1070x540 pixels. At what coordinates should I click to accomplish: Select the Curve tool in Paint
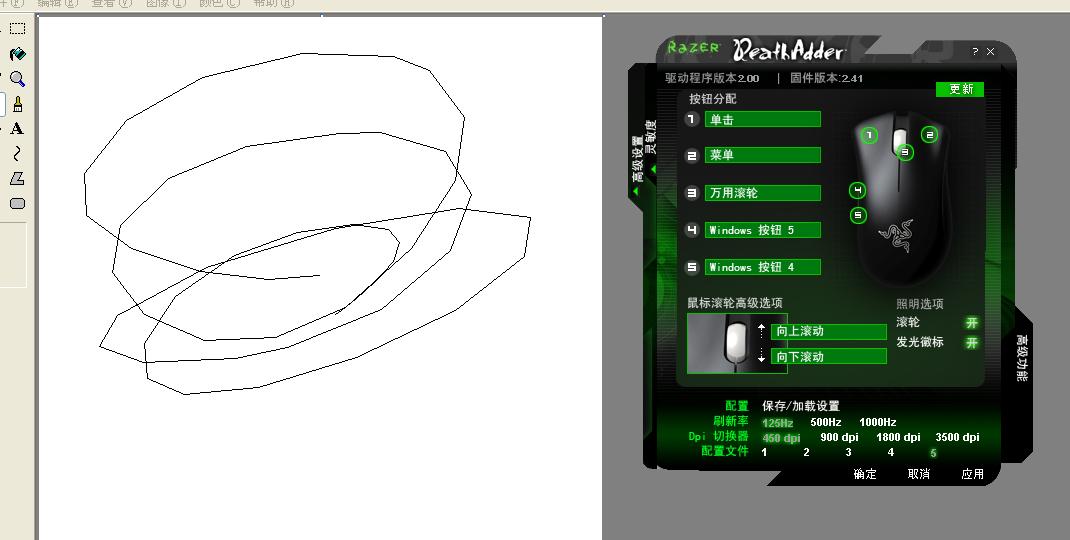click(x=17, y=154)
